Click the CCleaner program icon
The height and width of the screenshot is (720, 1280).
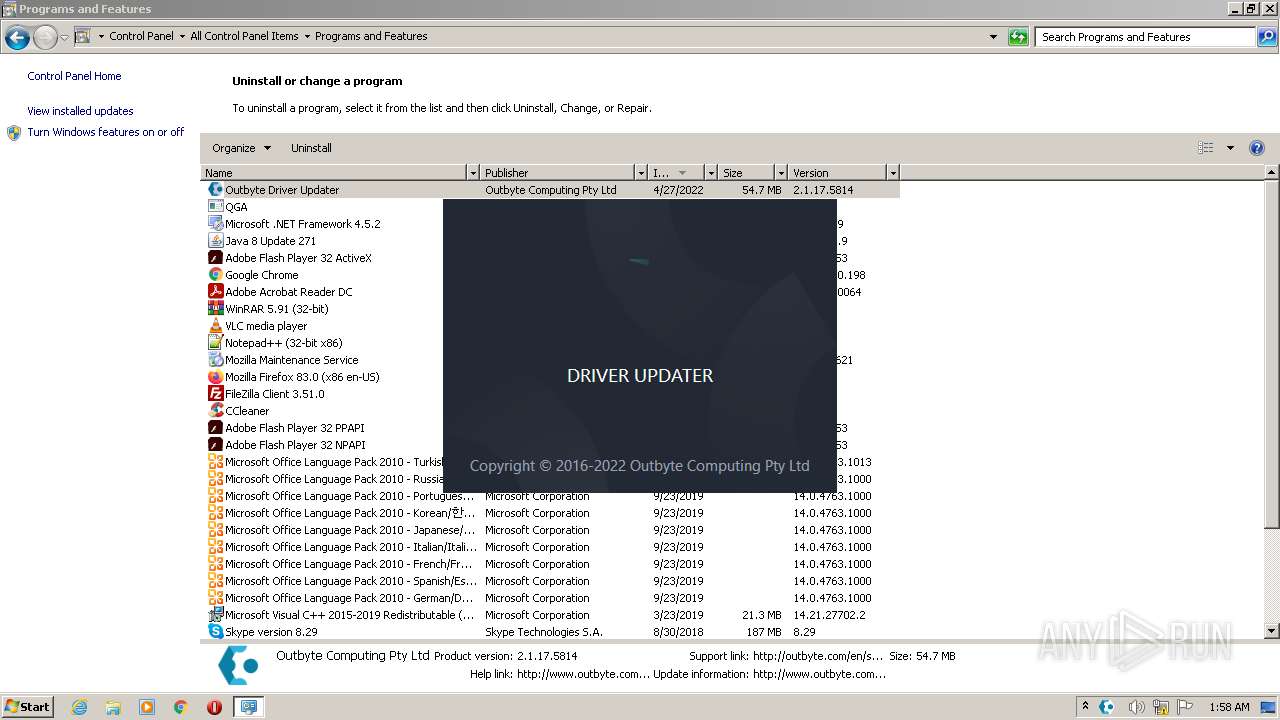pos(215,411)
